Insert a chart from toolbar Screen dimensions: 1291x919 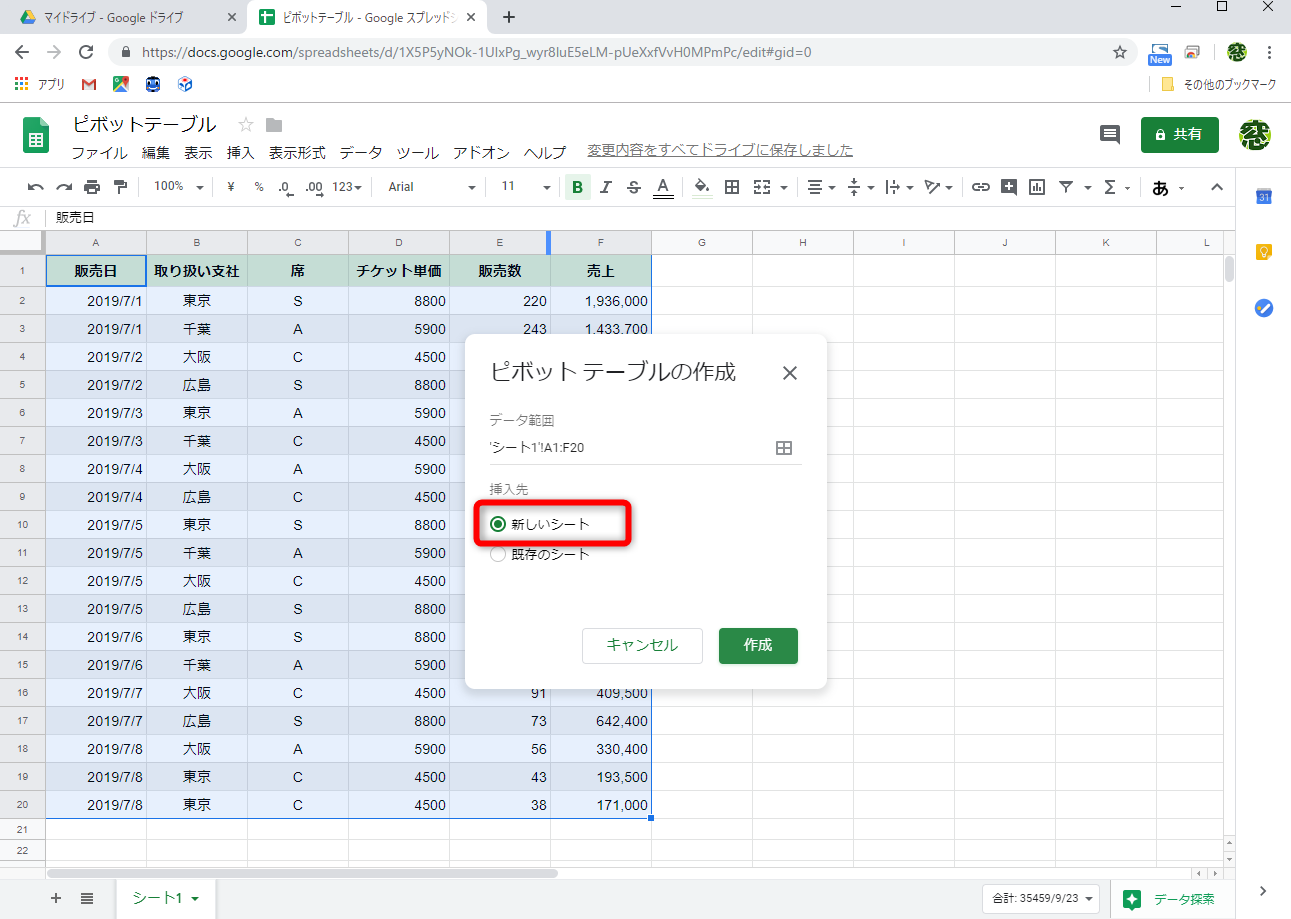(1037, 187)
